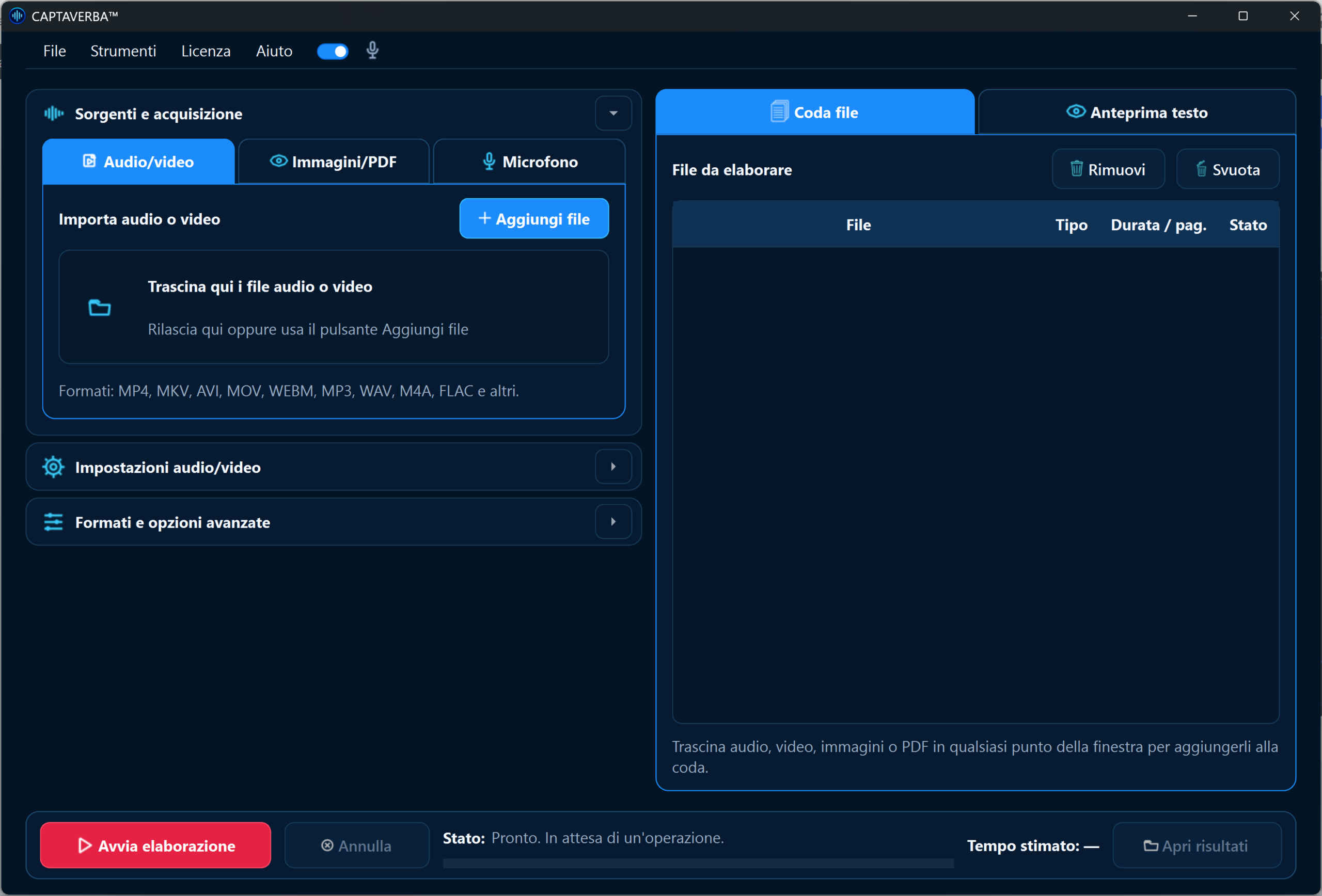Start processing with Avvia elaborazione
Viewport: 1322px width, 896px height.
click(155, 845)
